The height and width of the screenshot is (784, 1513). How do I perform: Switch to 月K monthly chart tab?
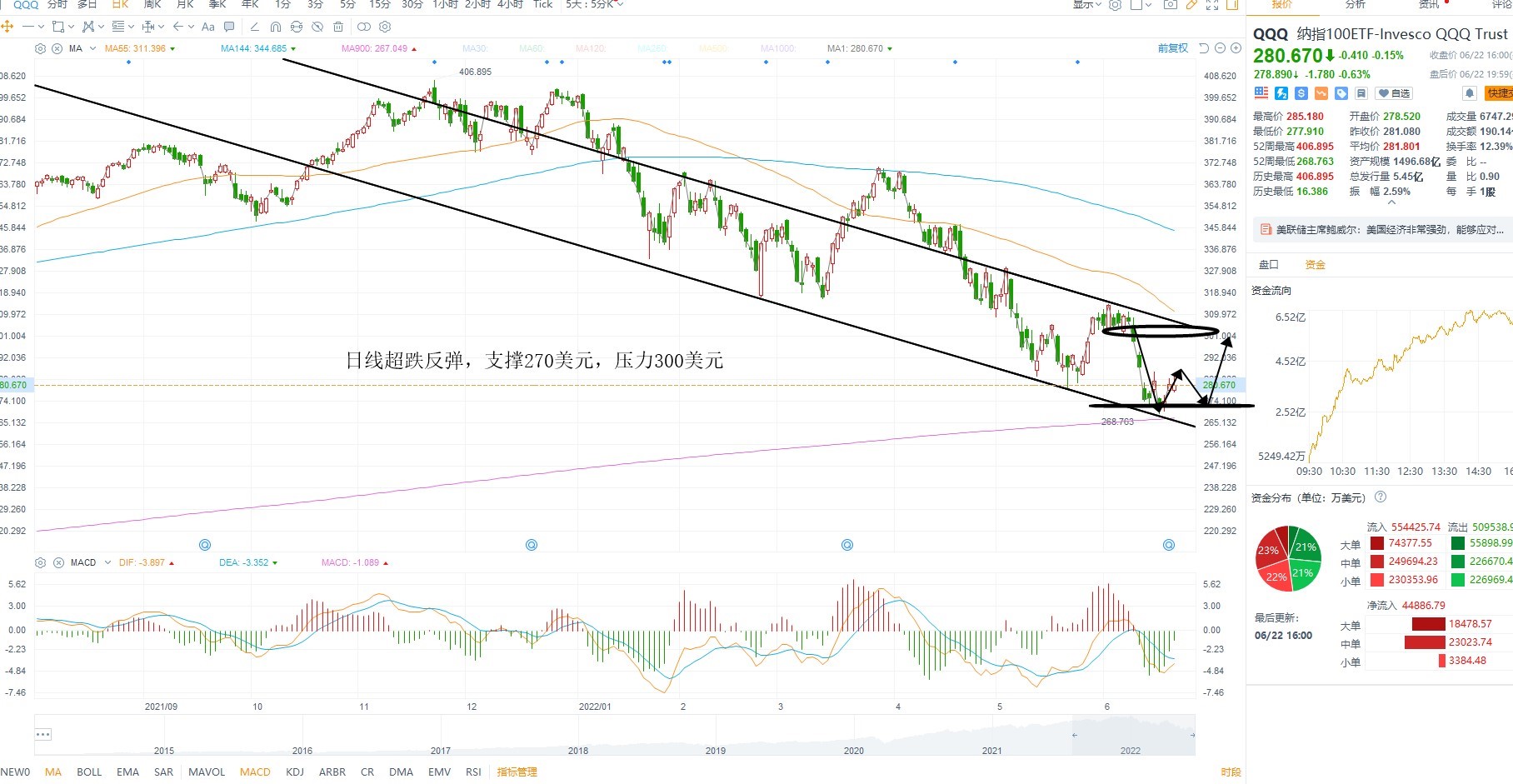(185, 4)
